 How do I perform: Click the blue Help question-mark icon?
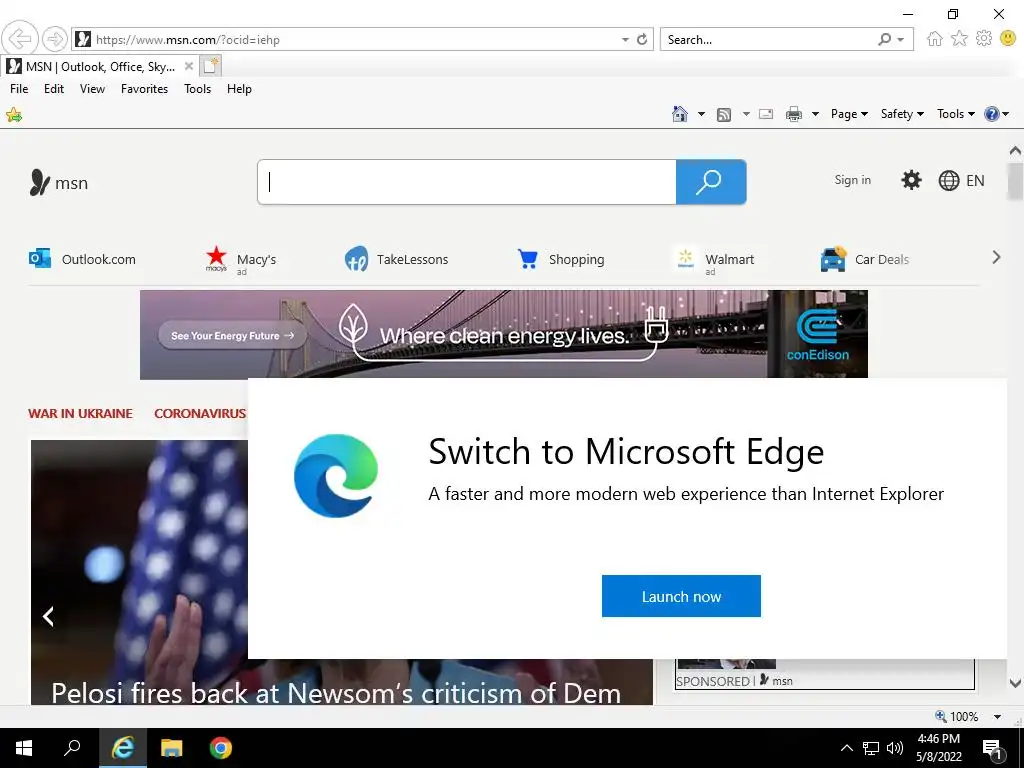991,114
